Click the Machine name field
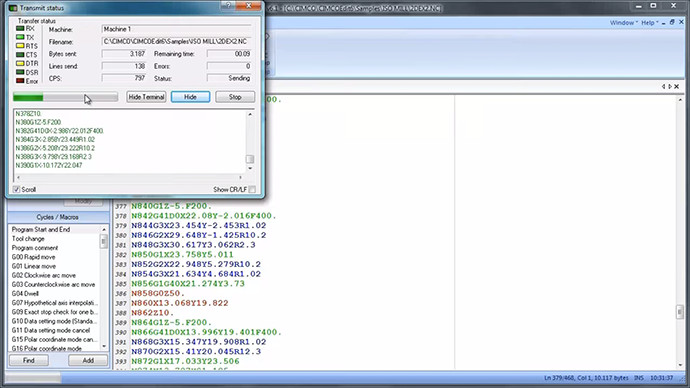 click(176, 29)
